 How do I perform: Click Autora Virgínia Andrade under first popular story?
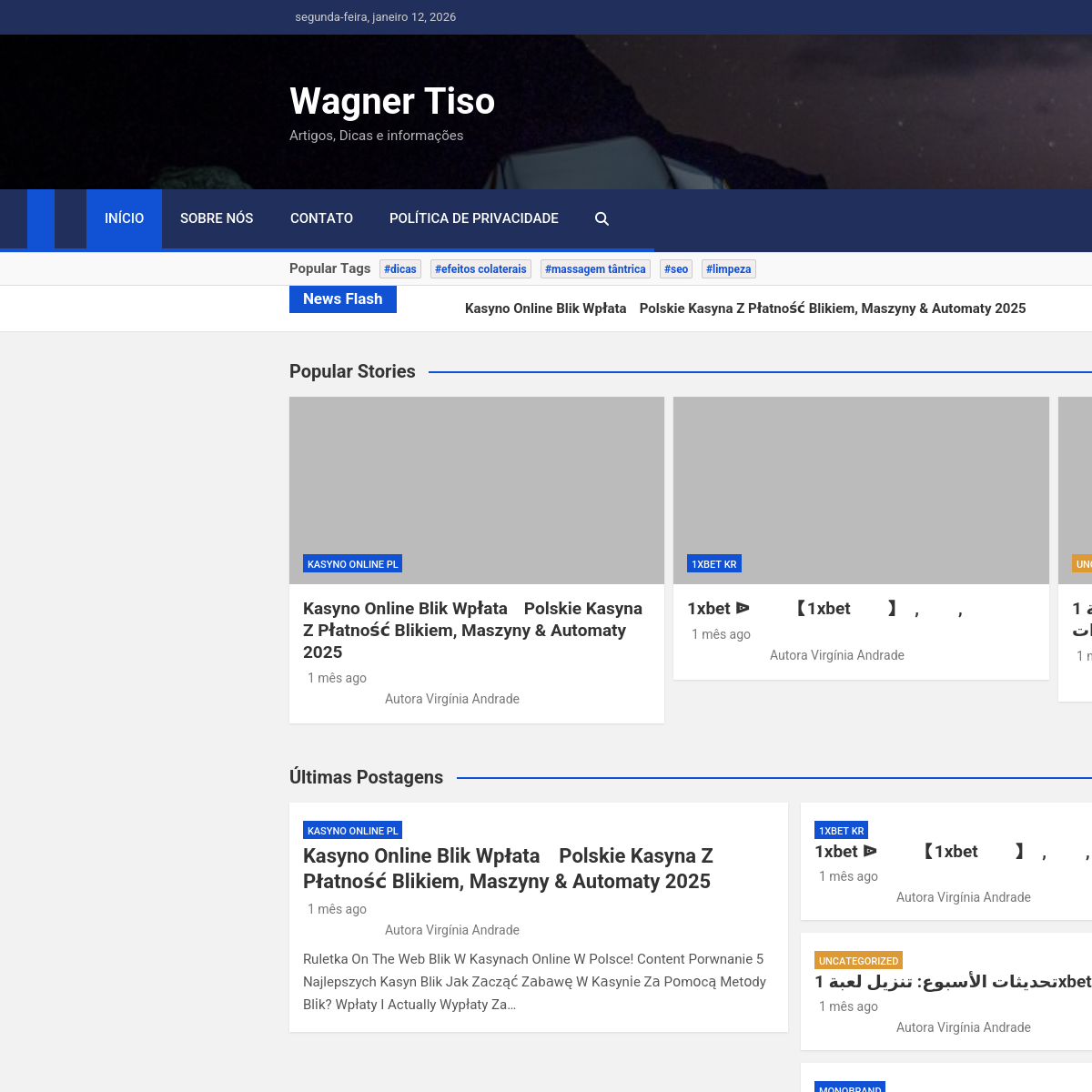pos(452,699)
